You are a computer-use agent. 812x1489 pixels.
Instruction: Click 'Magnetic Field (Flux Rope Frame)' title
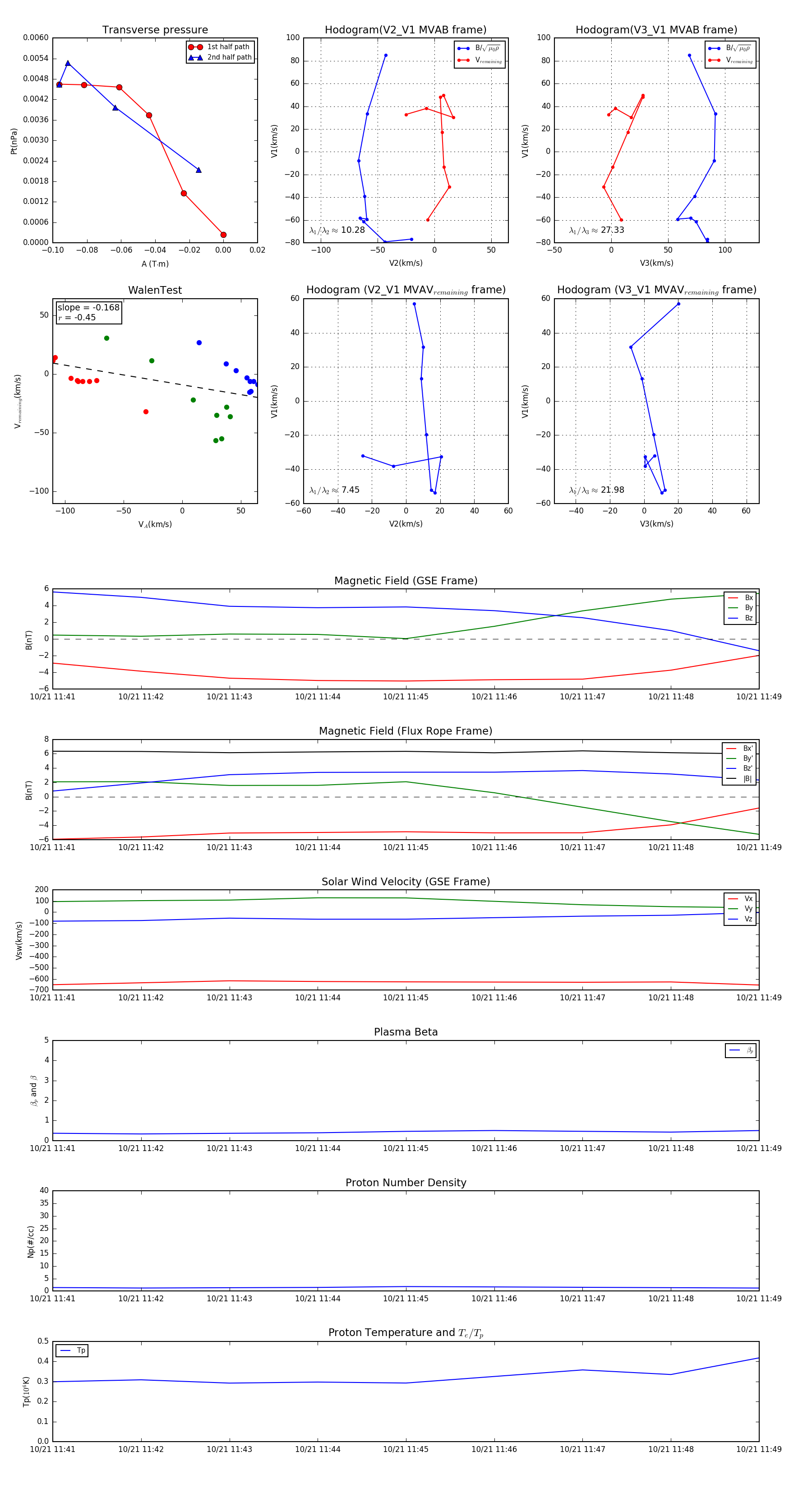pyautogui.click(x=406, y=731)
